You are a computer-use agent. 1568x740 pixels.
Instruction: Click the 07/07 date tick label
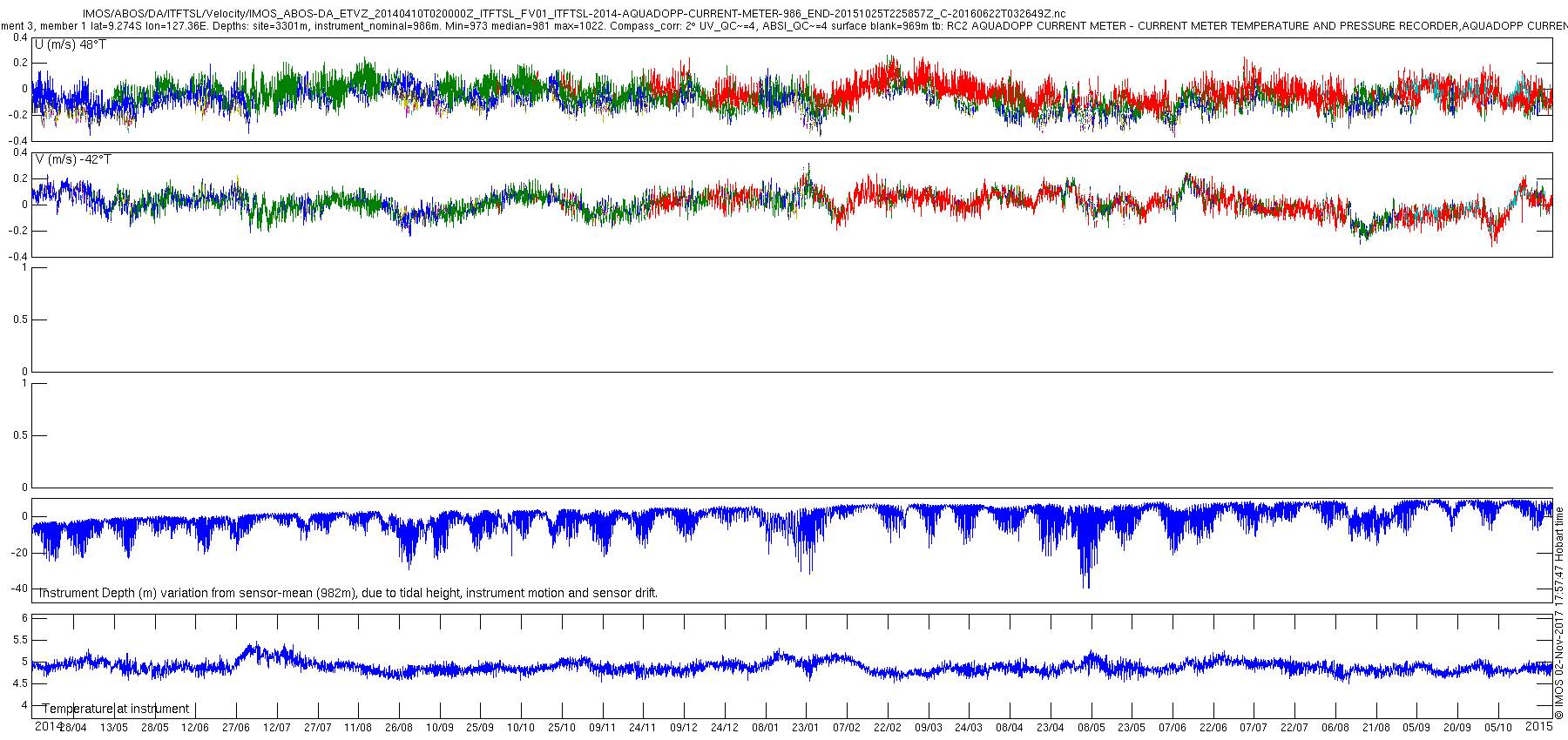1254,728
